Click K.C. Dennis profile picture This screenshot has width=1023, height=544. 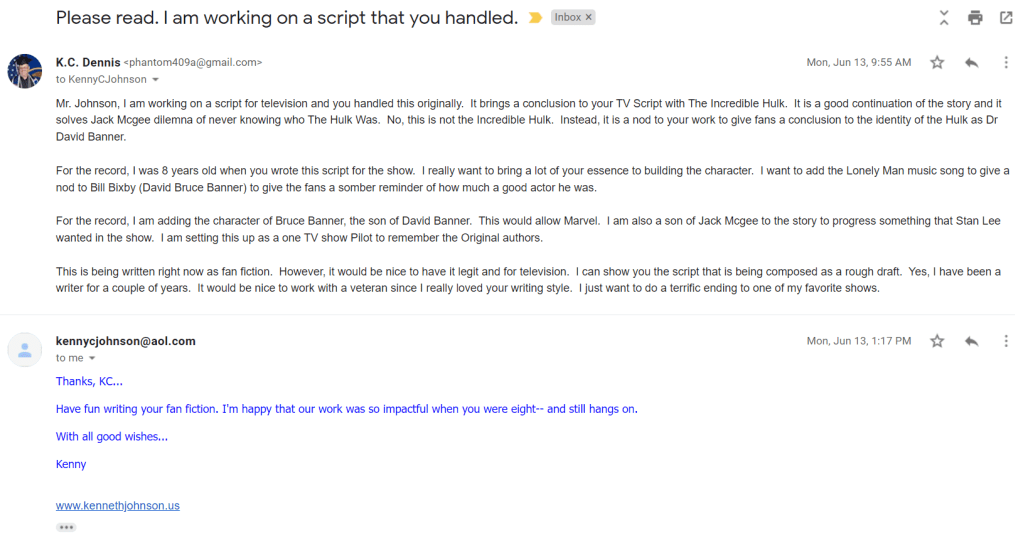[25, 71]
